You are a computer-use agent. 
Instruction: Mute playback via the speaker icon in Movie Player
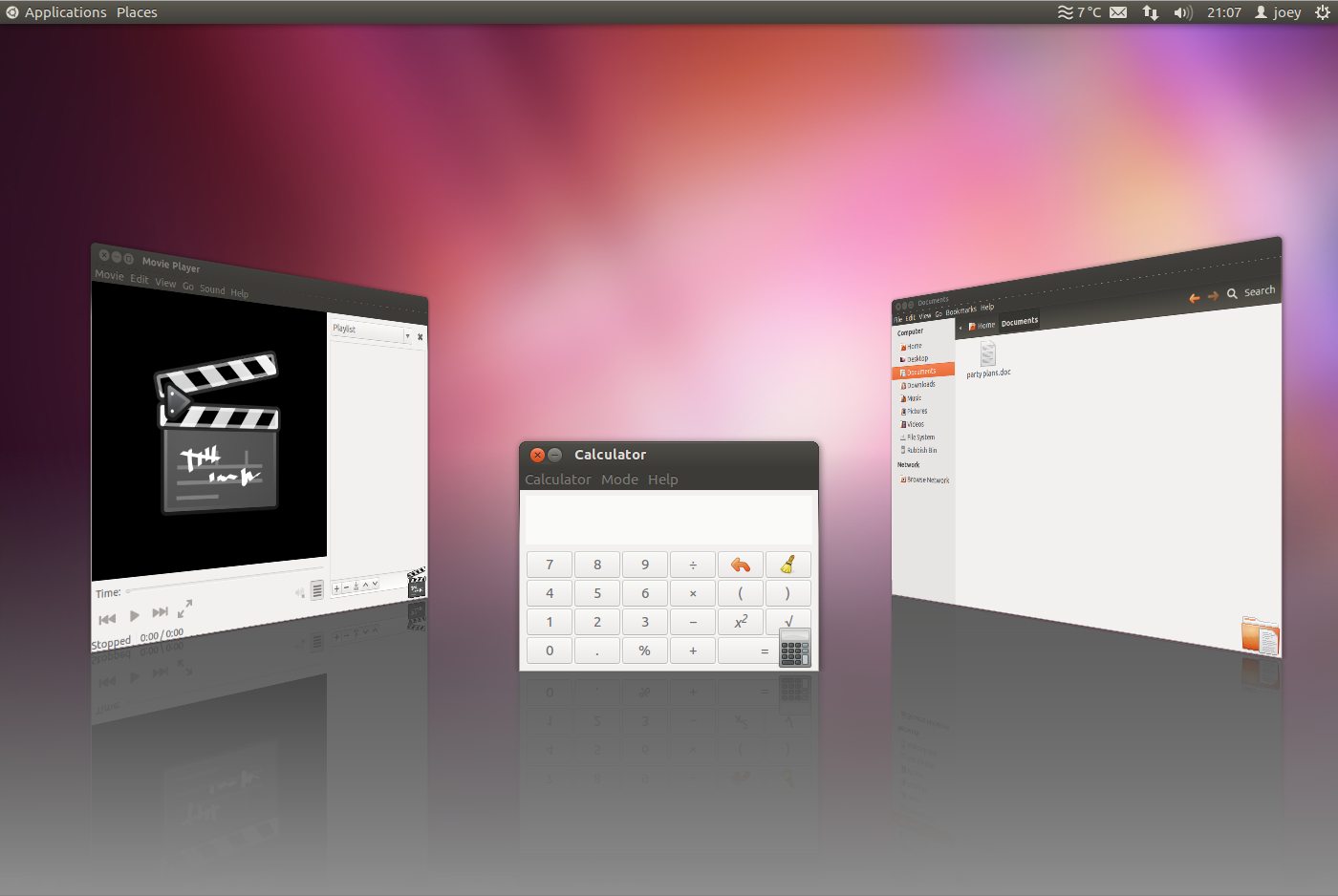(x=299, y=592)
